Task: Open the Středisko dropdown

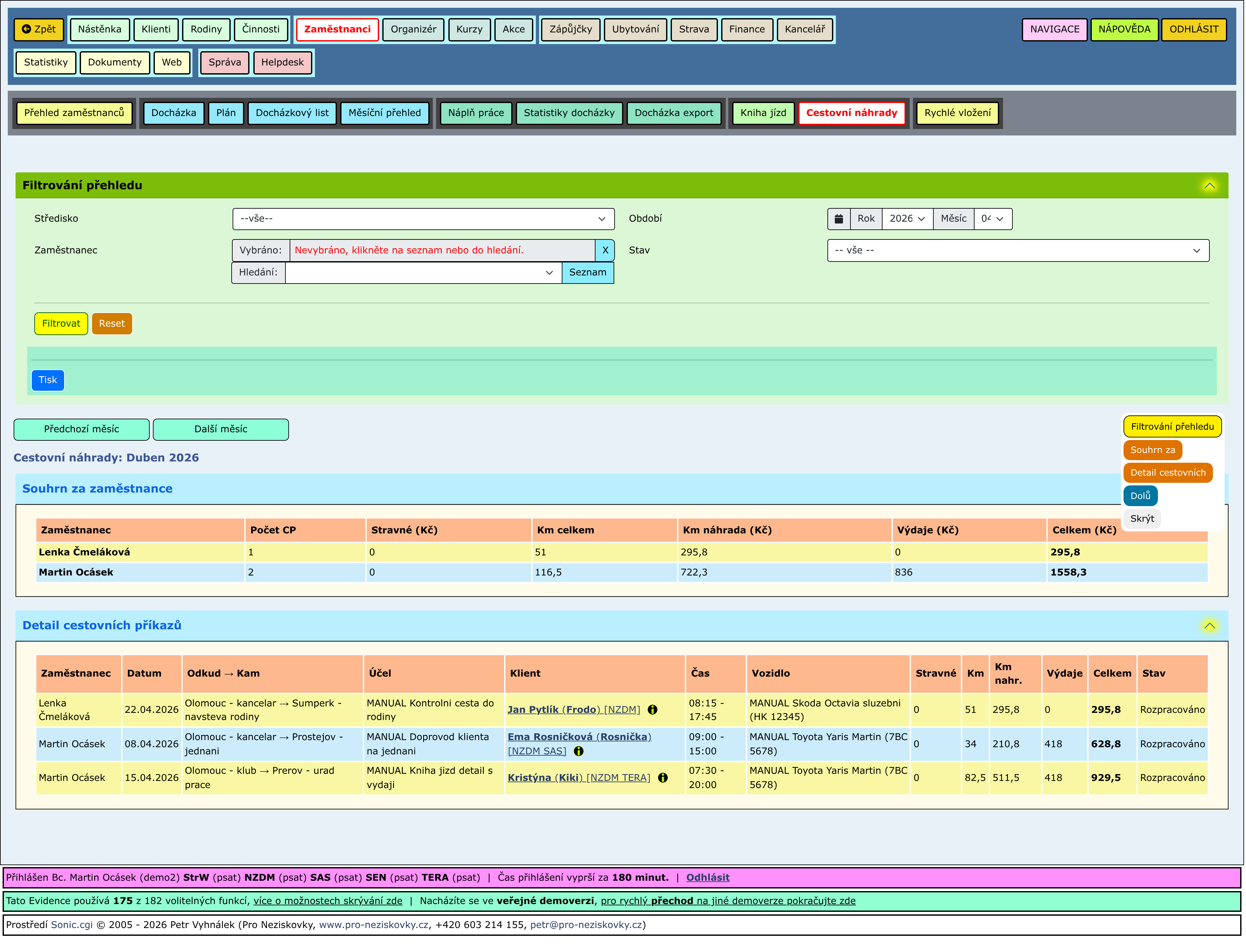Action: pos(423,219)
